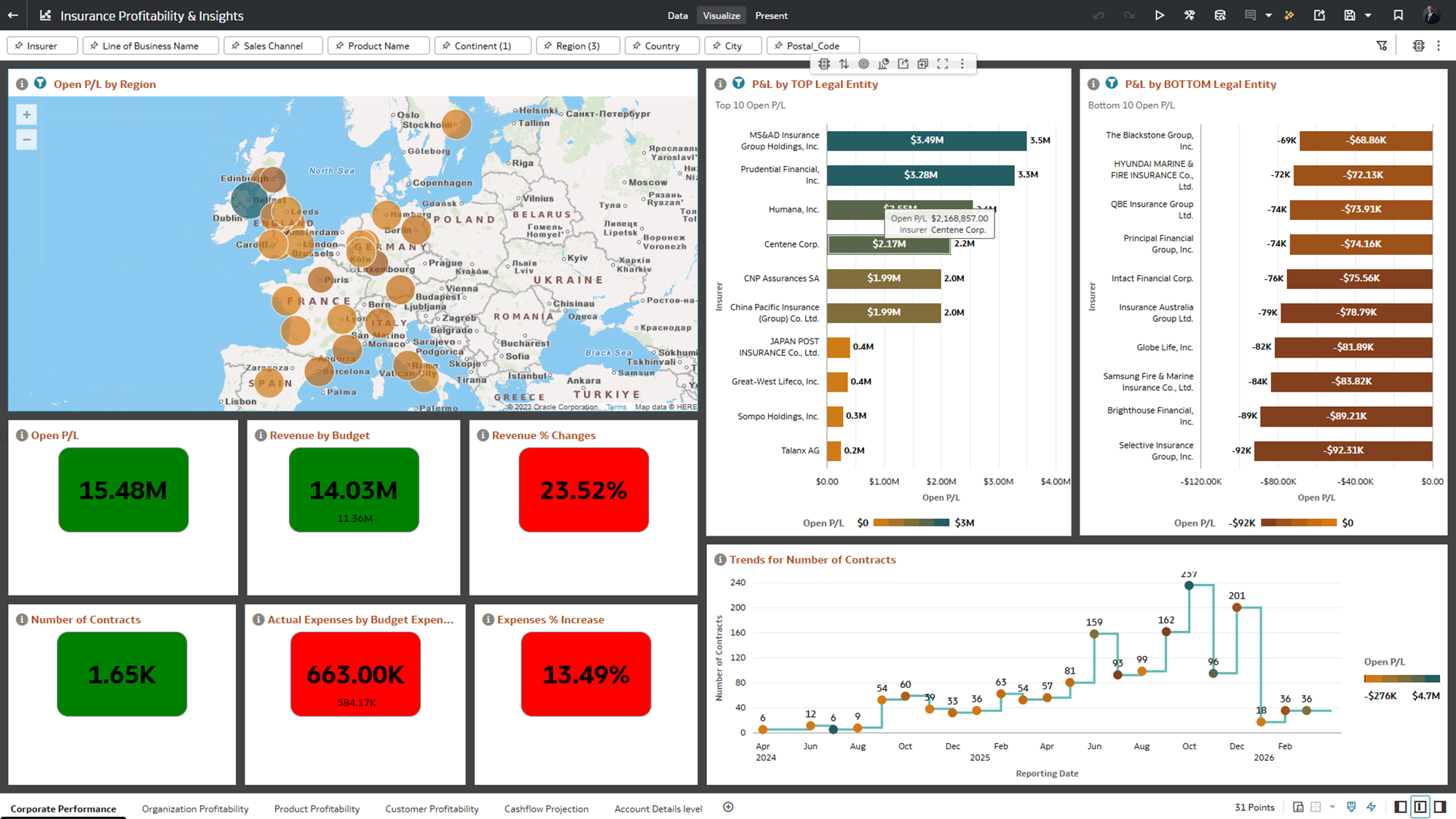Switch to the Product Profitability canvas tab

tap(317, 809)
